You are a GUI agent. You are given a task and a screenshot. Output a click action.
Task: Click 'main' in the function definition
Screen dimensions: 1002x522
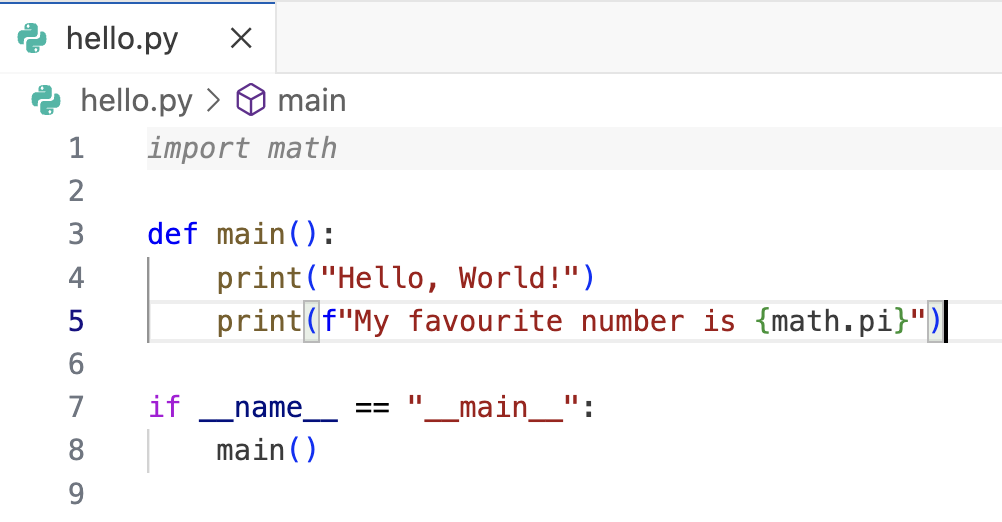250,234
